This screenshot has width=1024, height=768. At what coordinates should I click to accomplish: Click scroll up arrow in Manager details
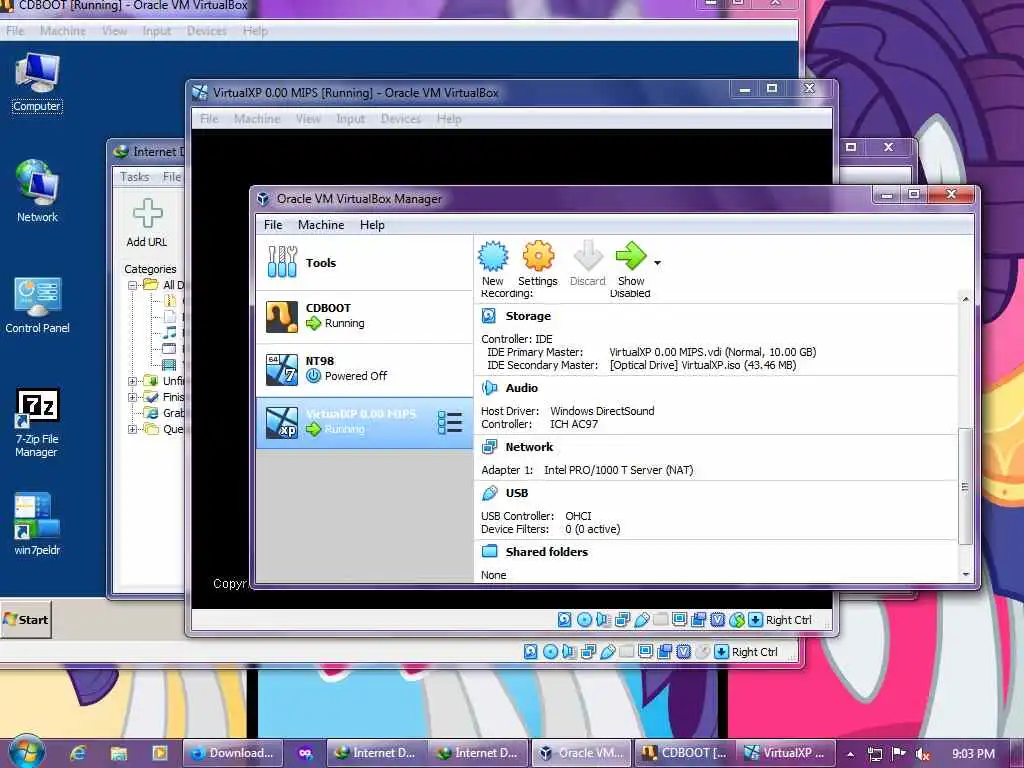tap(965, 298)
